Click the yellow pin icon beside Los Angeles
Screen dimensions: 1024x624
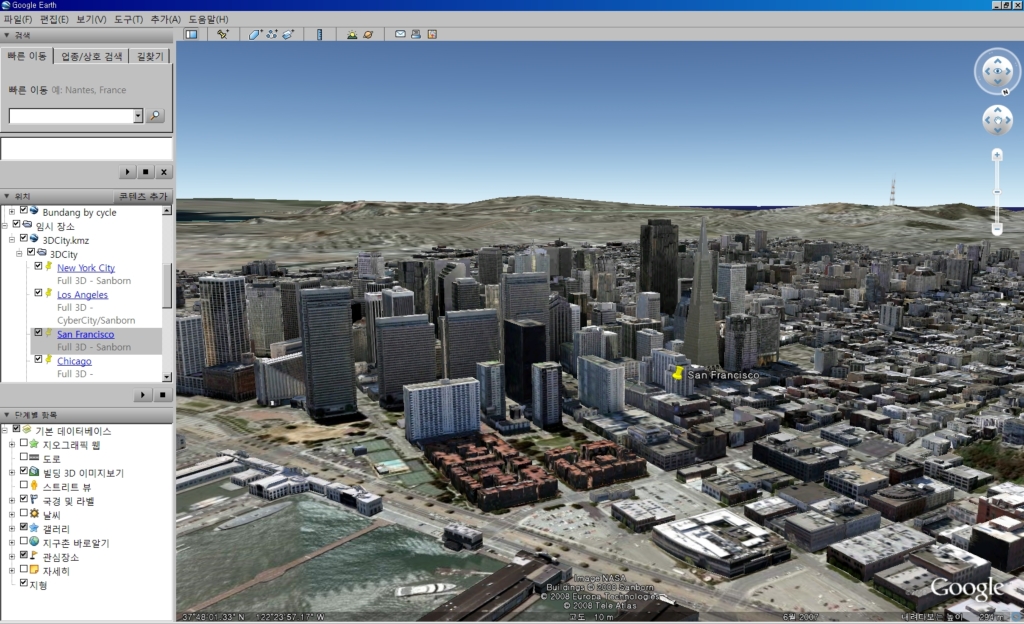point(49,293)
